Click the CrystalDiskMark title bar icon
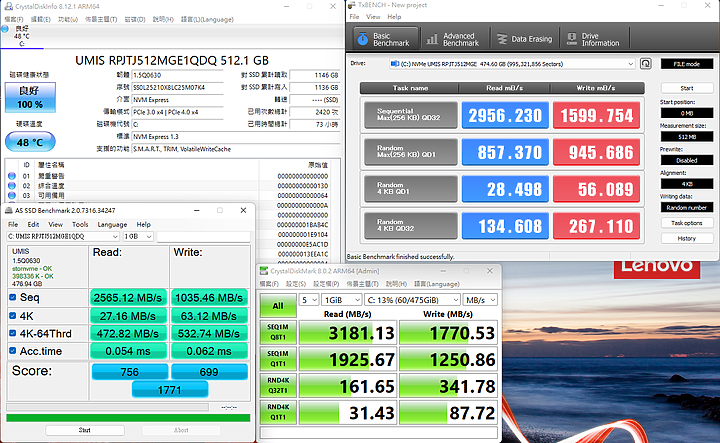The width and height of the screenshot is (720, 443). tap(264, 271)
